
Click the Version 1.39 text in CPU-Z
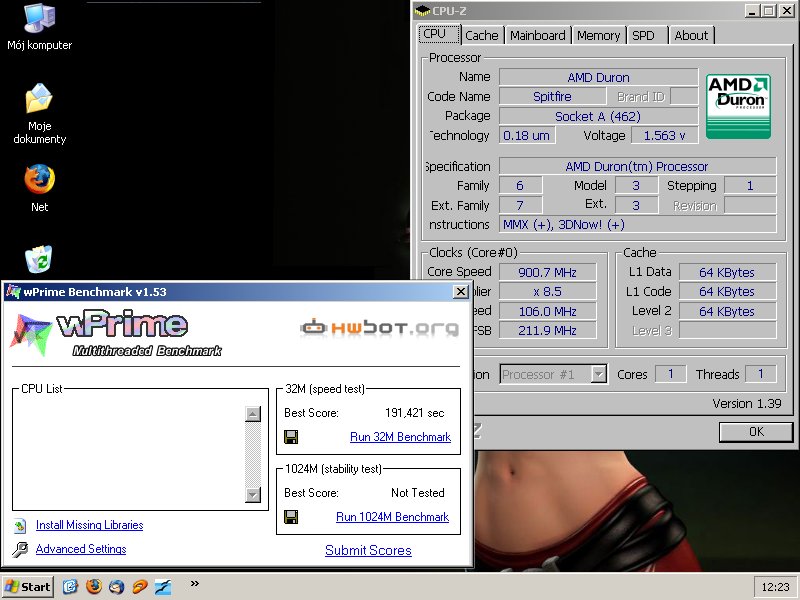[747, 404]
